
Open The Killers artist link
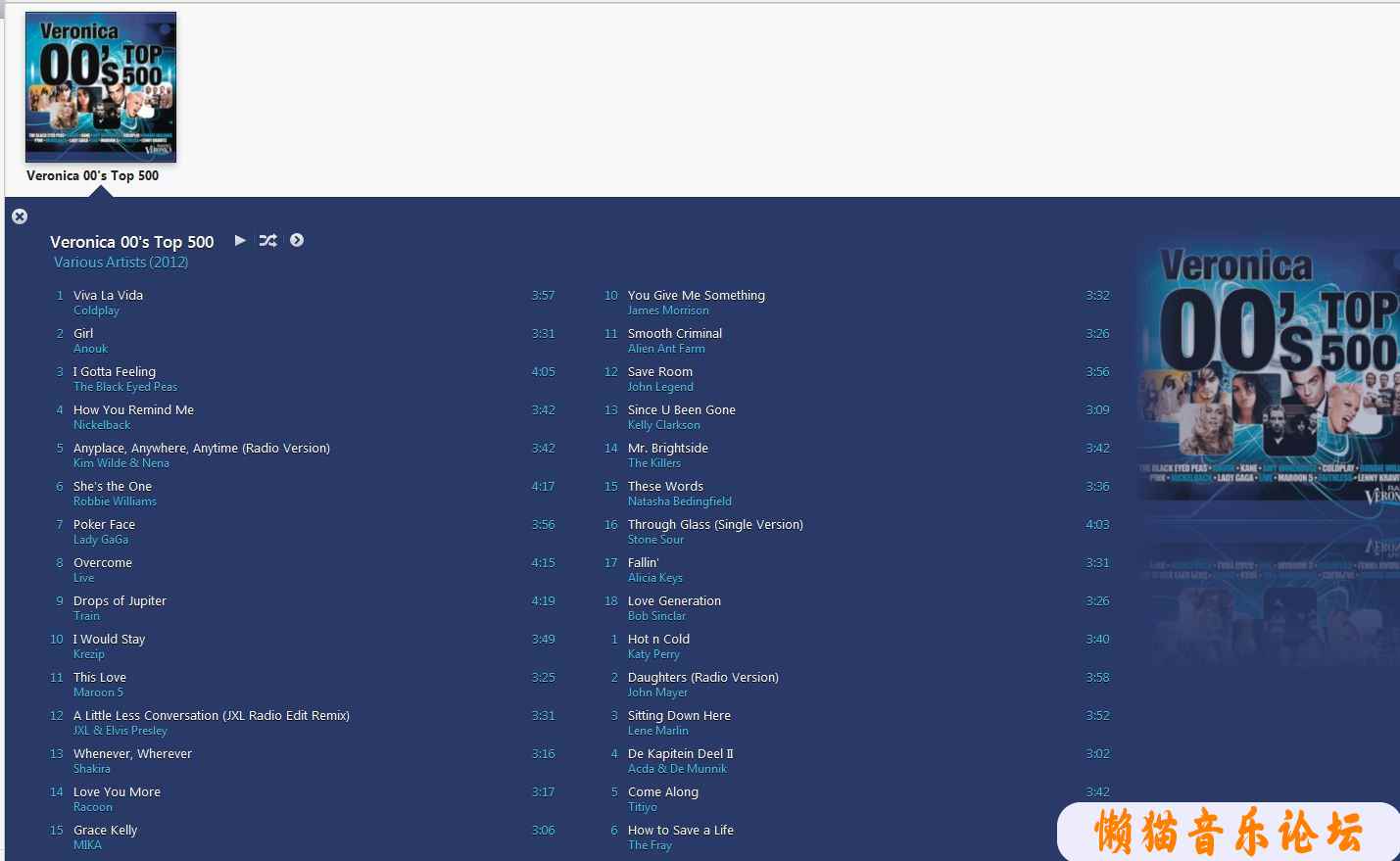[653, 463]
